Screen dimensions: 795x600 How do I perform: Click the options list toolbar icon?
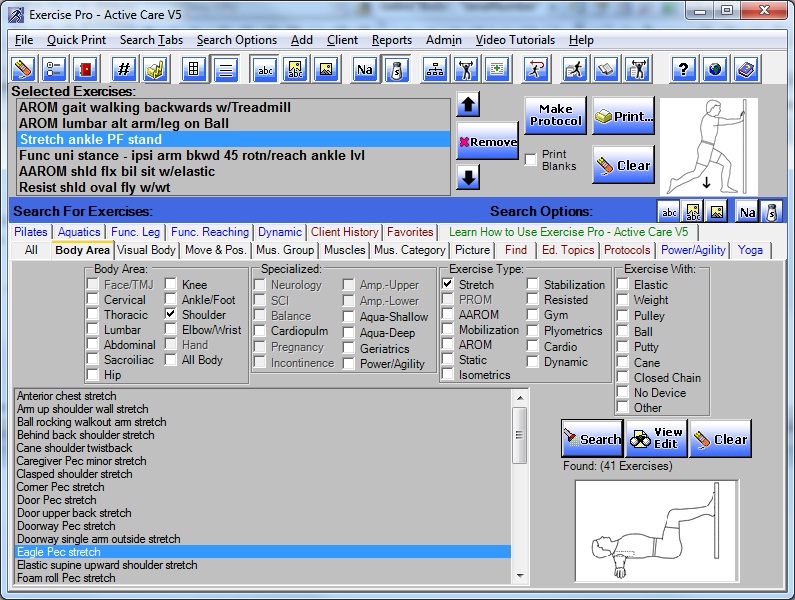[54, 69]
